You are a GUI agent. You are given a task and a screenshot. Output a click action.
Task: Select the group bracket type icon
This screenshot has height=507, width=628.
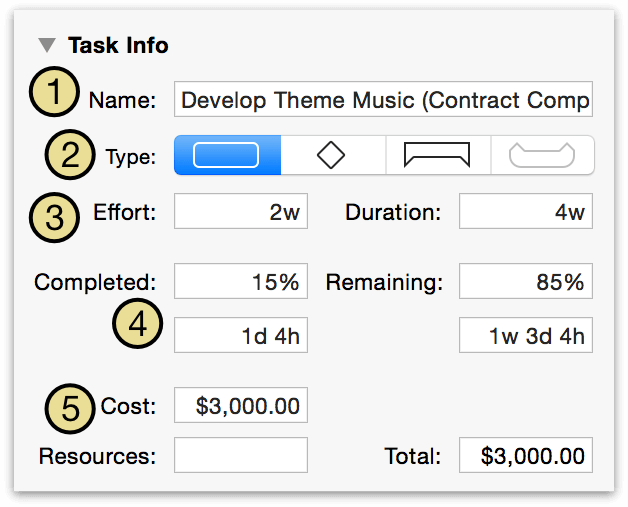coord(437,155)
